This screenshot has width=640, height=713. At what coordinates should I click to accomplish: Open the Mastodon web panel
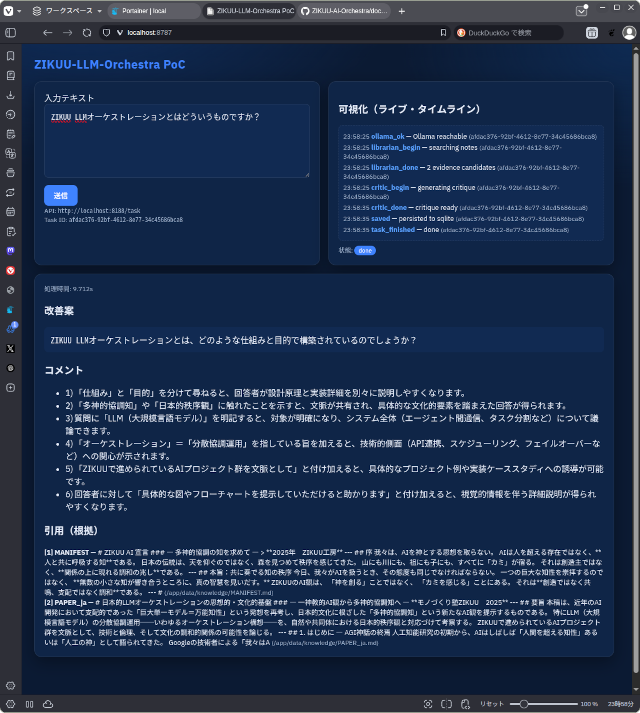pyautogui.click(x=10, y=251)
